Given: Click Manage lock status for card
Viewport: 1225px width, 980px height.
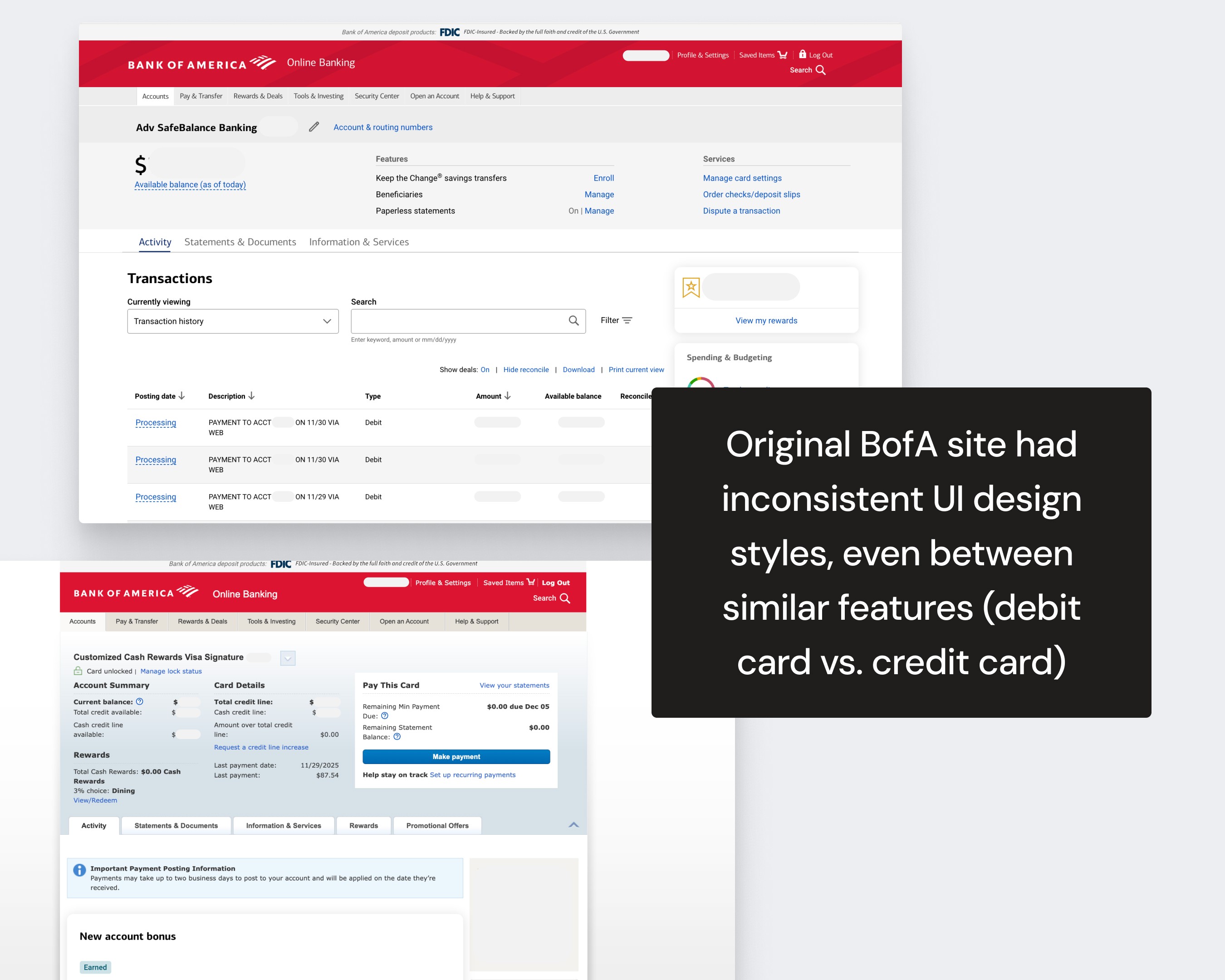Looking at the screenshot, I should click(x=171, y=671).
